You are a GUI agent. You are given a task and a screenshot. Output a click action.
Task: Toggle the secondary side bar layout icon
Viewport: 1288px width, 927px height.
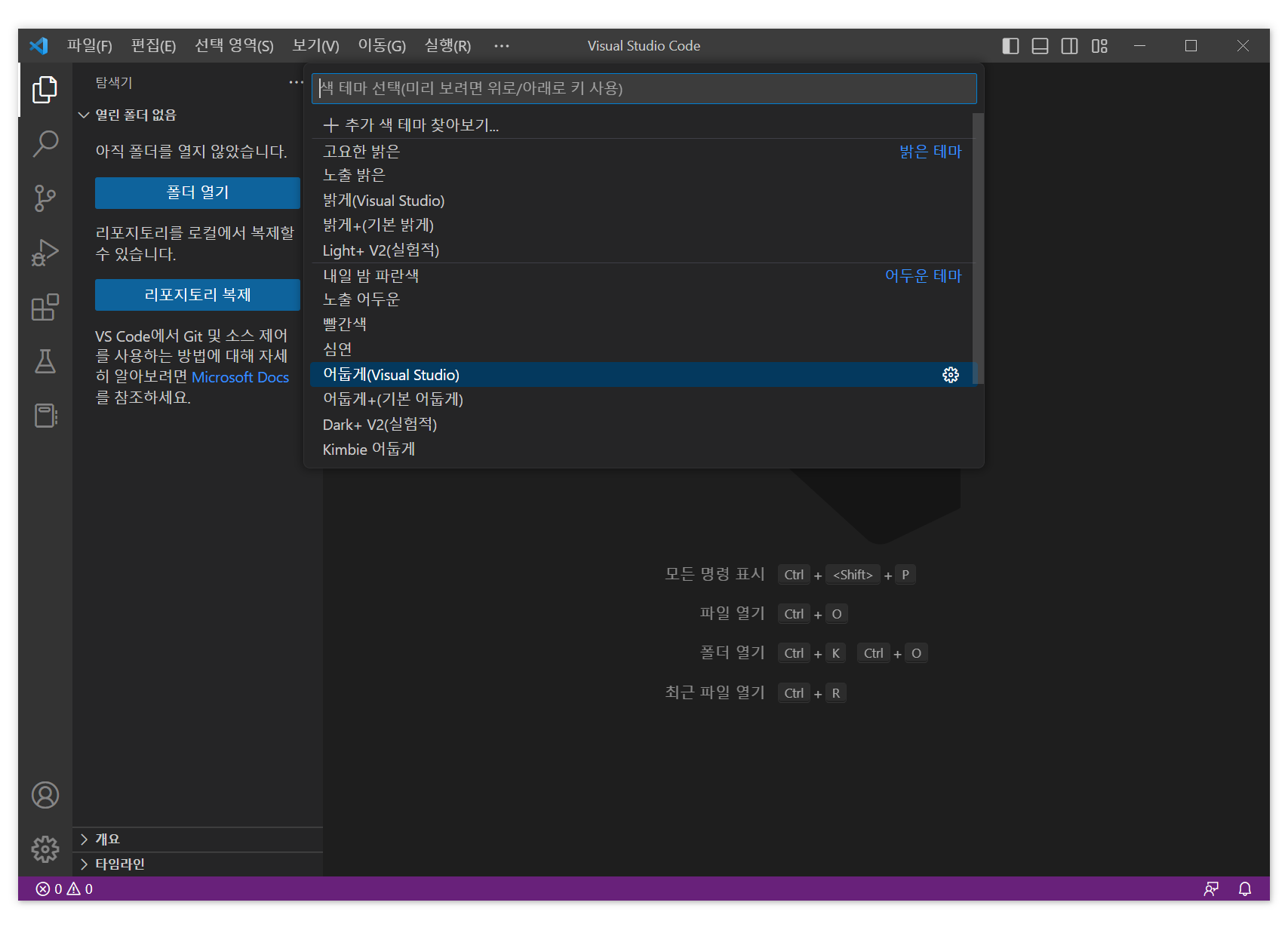(x=1069, y=46)
